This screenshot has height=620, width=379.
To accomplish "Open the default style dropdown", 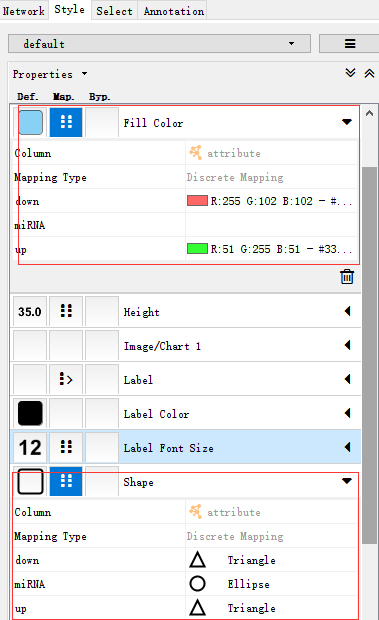I will point(159,43).
